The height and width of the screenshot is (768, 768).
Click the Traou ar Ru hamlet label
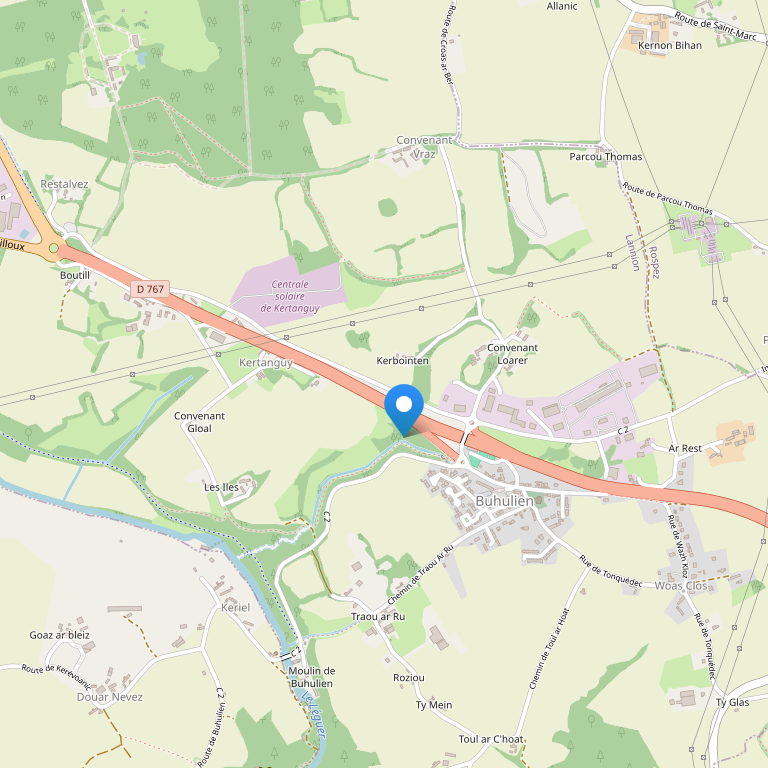378,617
